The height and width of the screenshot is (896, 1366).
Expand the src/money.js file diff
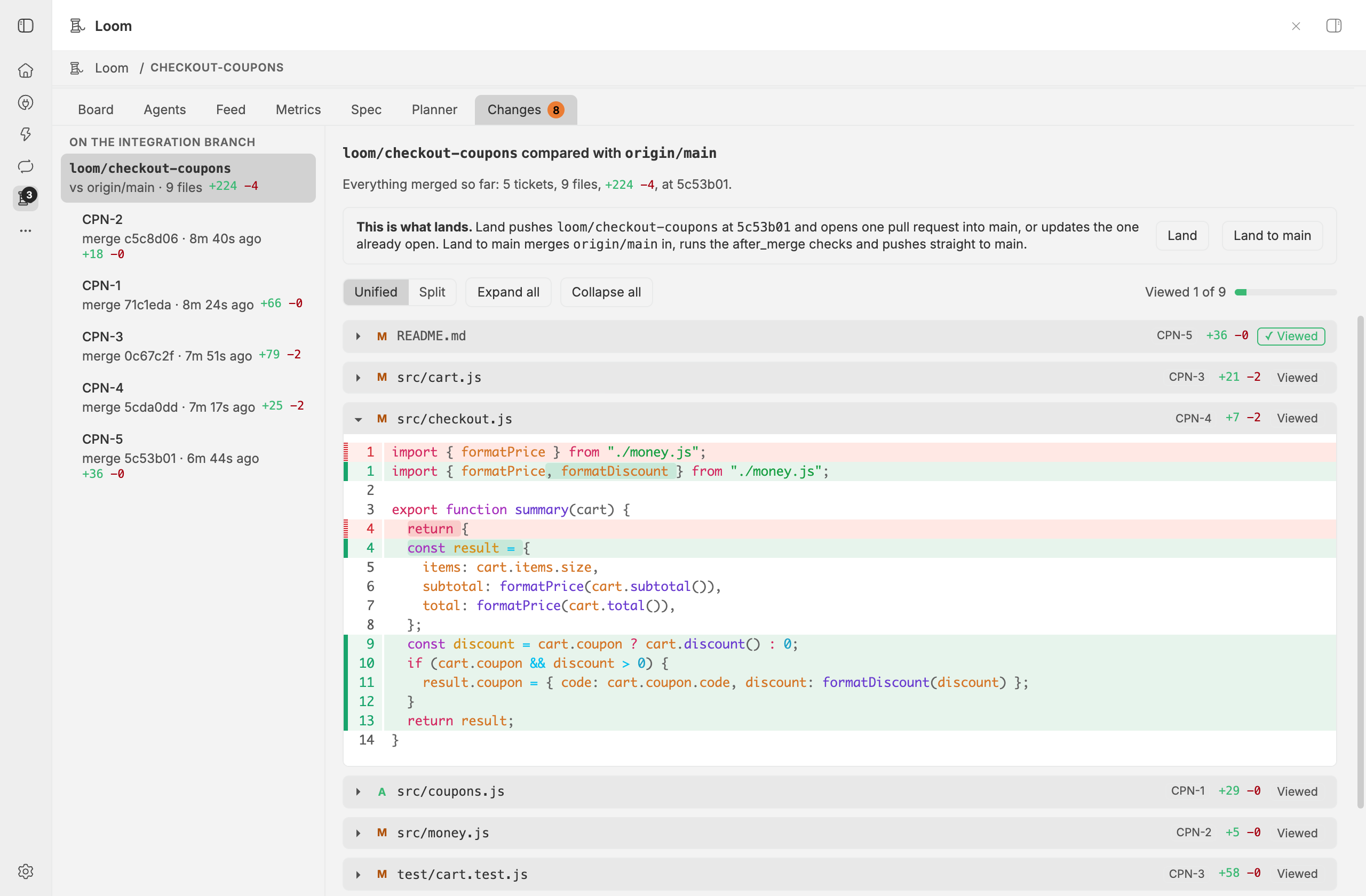tap(358, 833)
